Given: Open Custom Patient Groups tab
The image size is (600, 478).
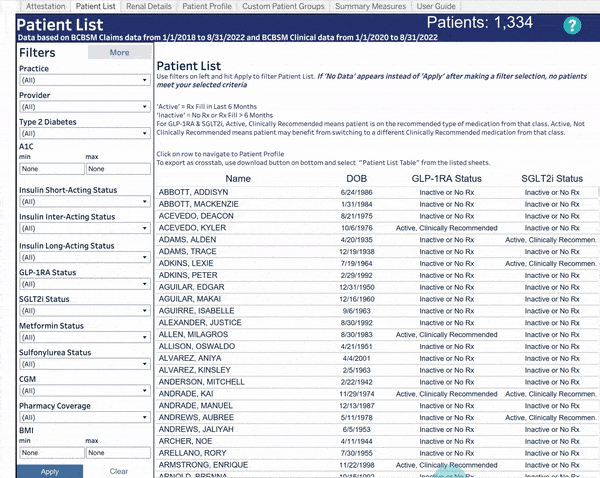Looking at the screenshot, I should (283, 6).
